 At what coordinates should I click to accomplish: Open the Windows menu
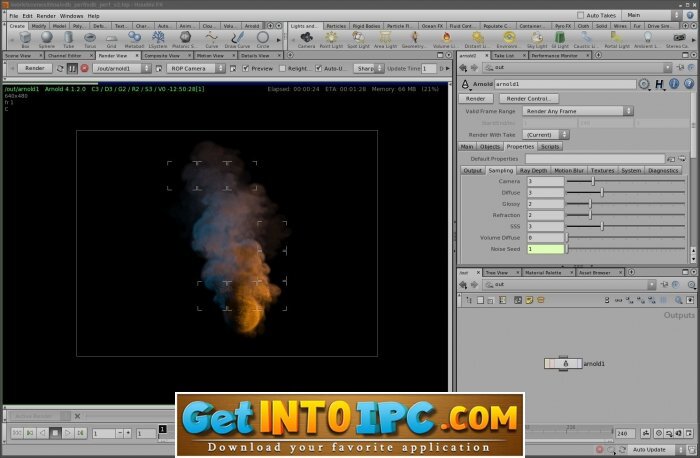click(x=71, y=16)
